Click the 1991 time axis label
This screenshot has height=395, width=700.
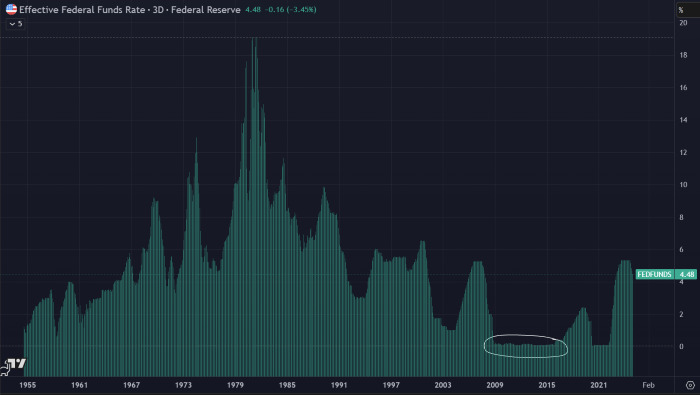[x=339, y=385]
